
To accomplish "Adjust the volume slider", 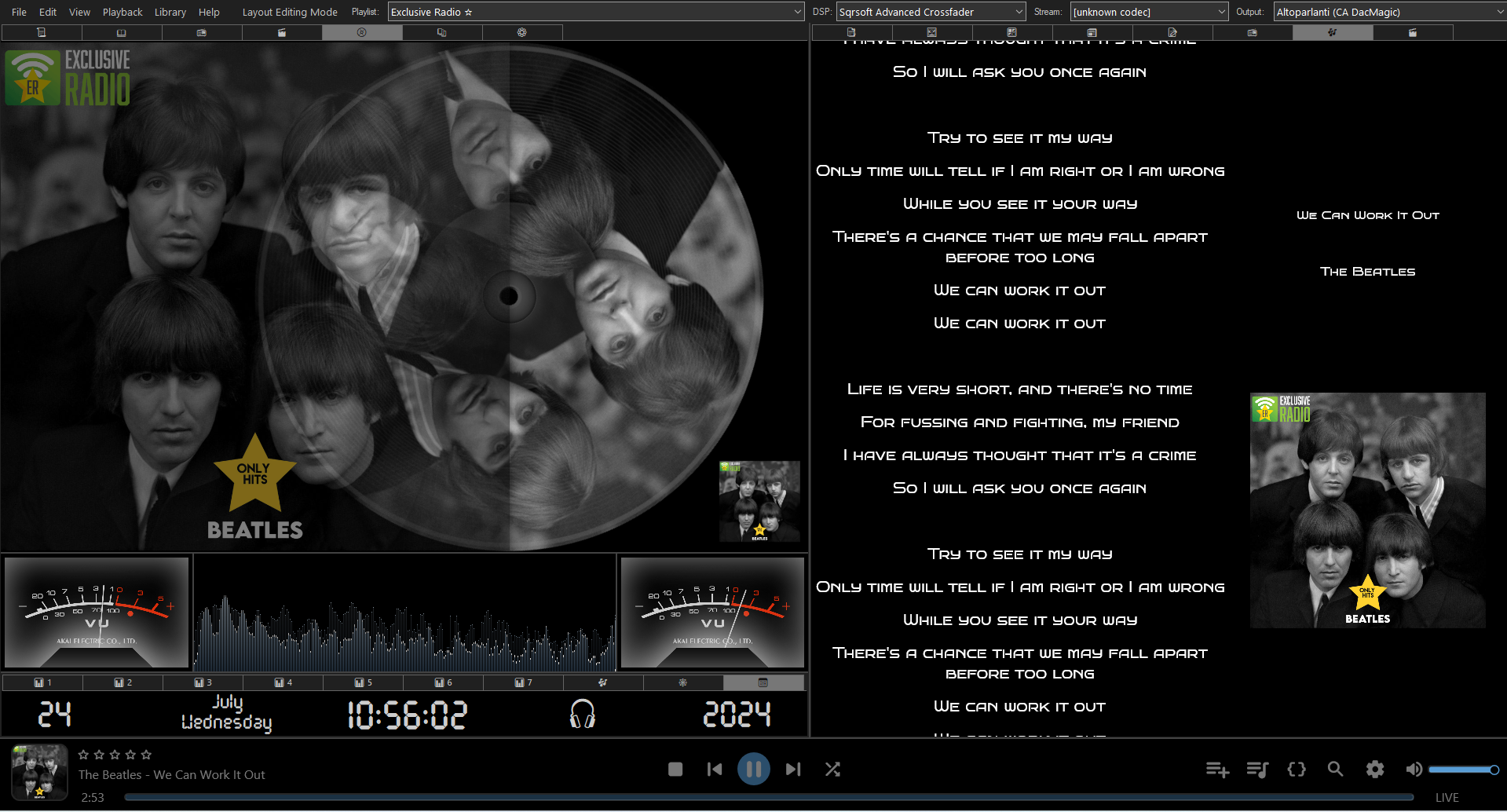I will pyautogui.click(x=1464, y=770).
